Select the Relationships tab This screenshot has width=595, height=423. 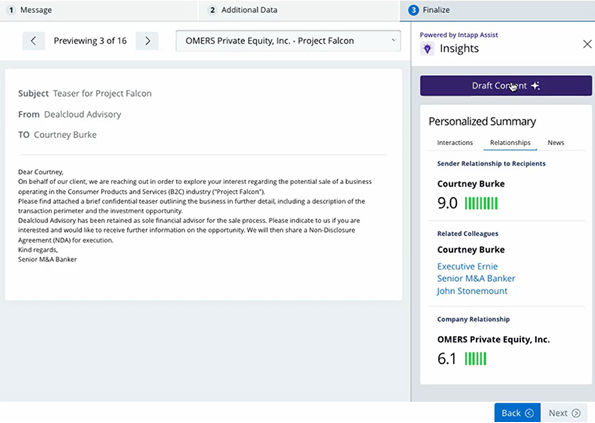pos(510,143)
